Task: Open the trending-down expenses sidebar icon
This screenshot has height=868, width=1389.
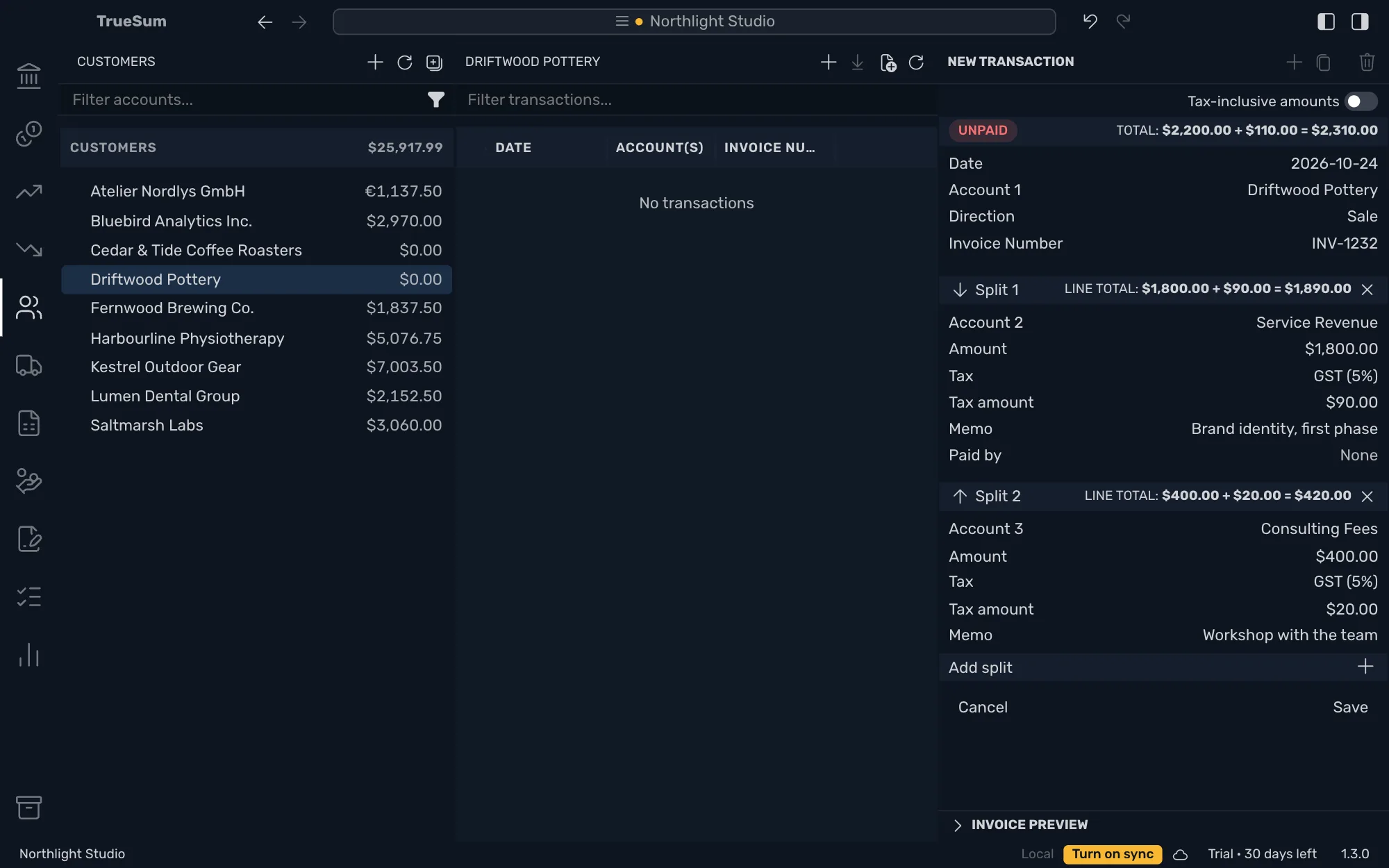Action: (x=28, y=249)
